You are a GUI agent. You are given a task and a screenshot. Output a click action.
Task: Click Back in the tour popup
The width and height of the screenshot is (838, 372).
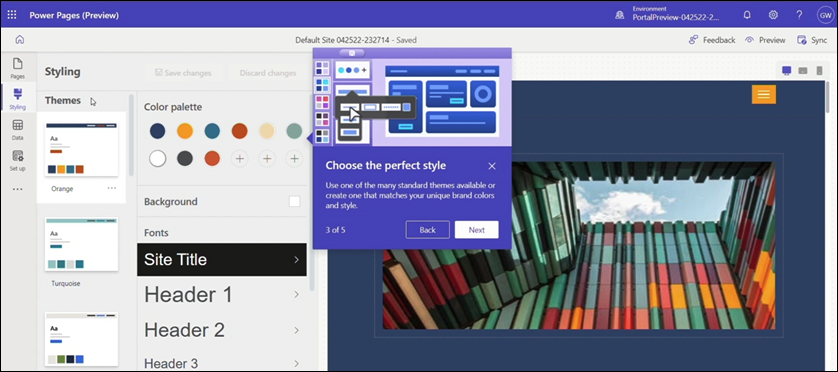tap(428, 230)
